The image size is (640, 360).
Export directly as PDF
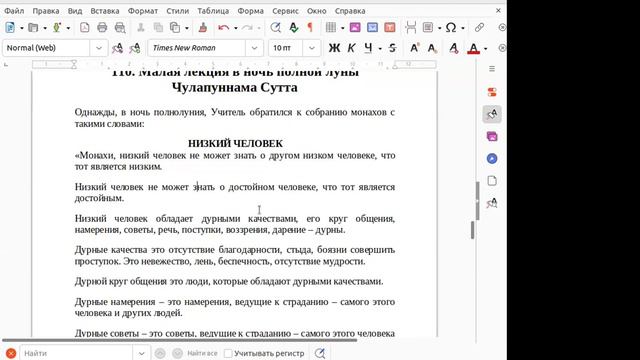point(84,27)
